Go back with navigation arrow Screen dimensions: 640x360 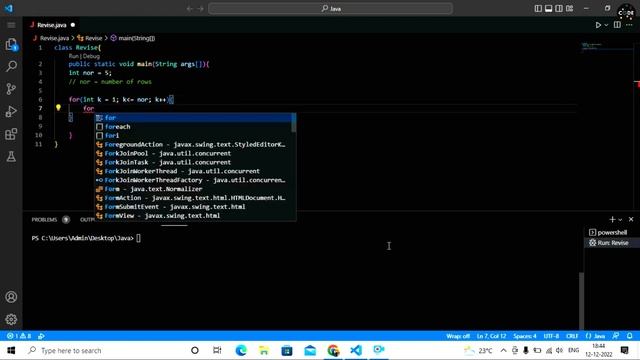(x=189, y=9)
